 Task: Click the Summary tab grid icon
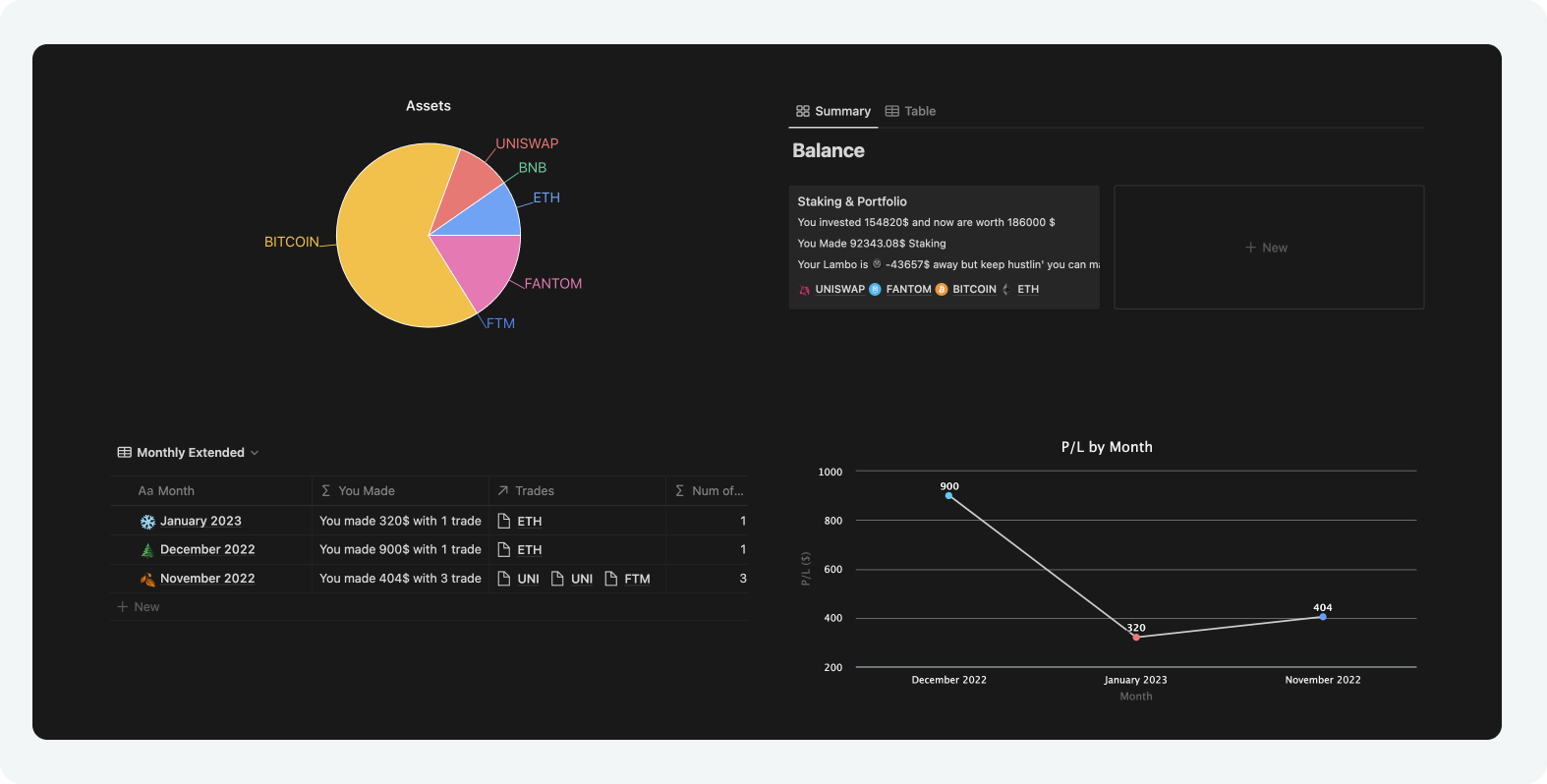[x=803, y=111]
